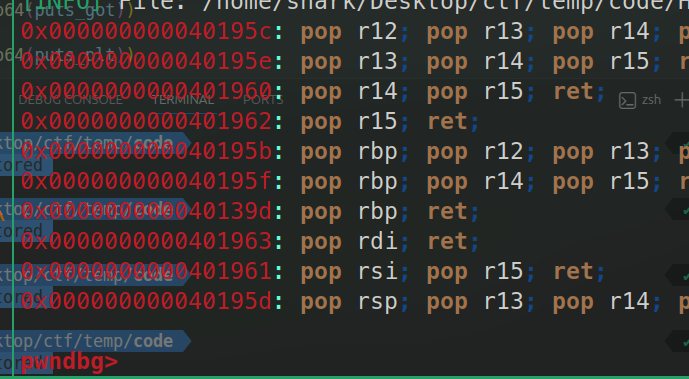Click the 0x000000000040195e pop r13 gadget
The image size is (689, 379).
355,61
